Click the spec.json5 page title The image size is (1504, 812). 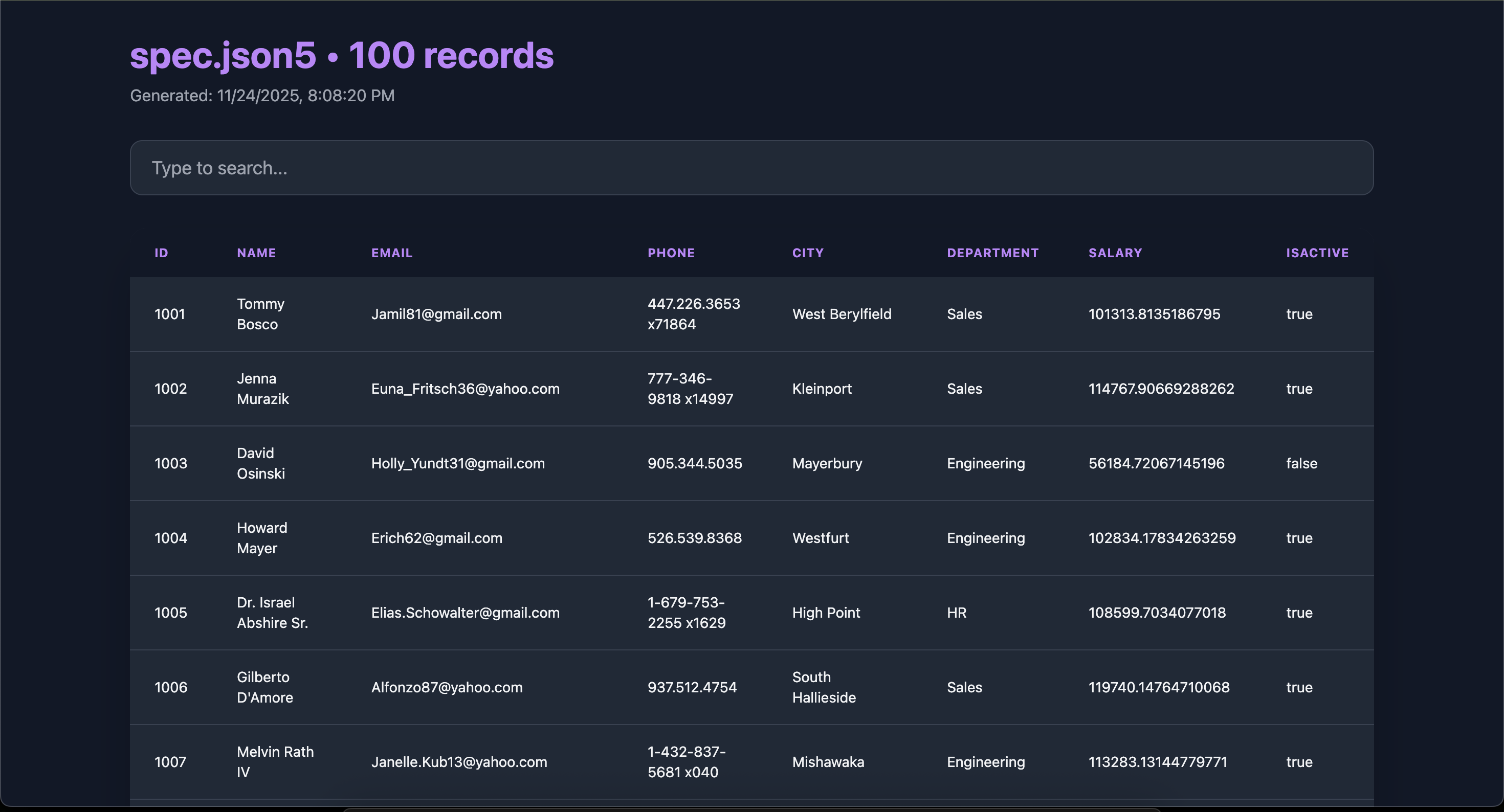pyautogui.click(x=342, y=55)
